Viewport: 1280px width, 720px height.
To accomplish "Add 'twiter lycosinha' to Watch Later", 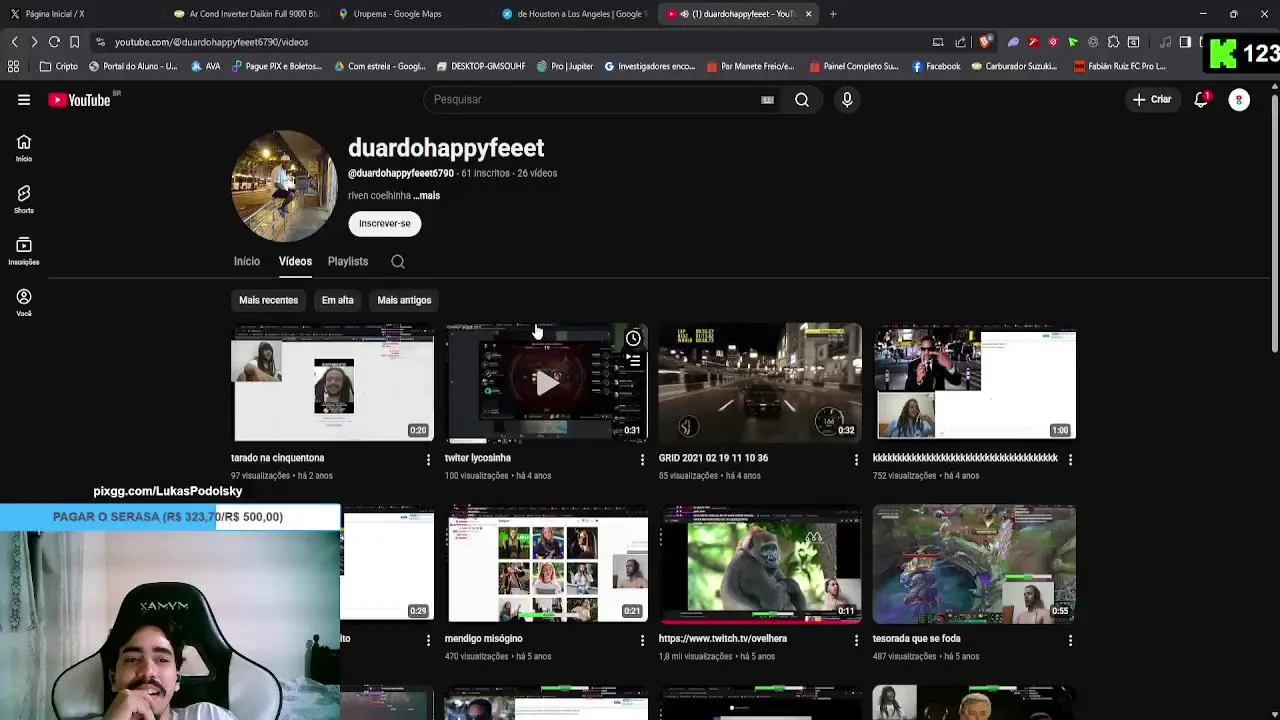I will coord(633,339).
